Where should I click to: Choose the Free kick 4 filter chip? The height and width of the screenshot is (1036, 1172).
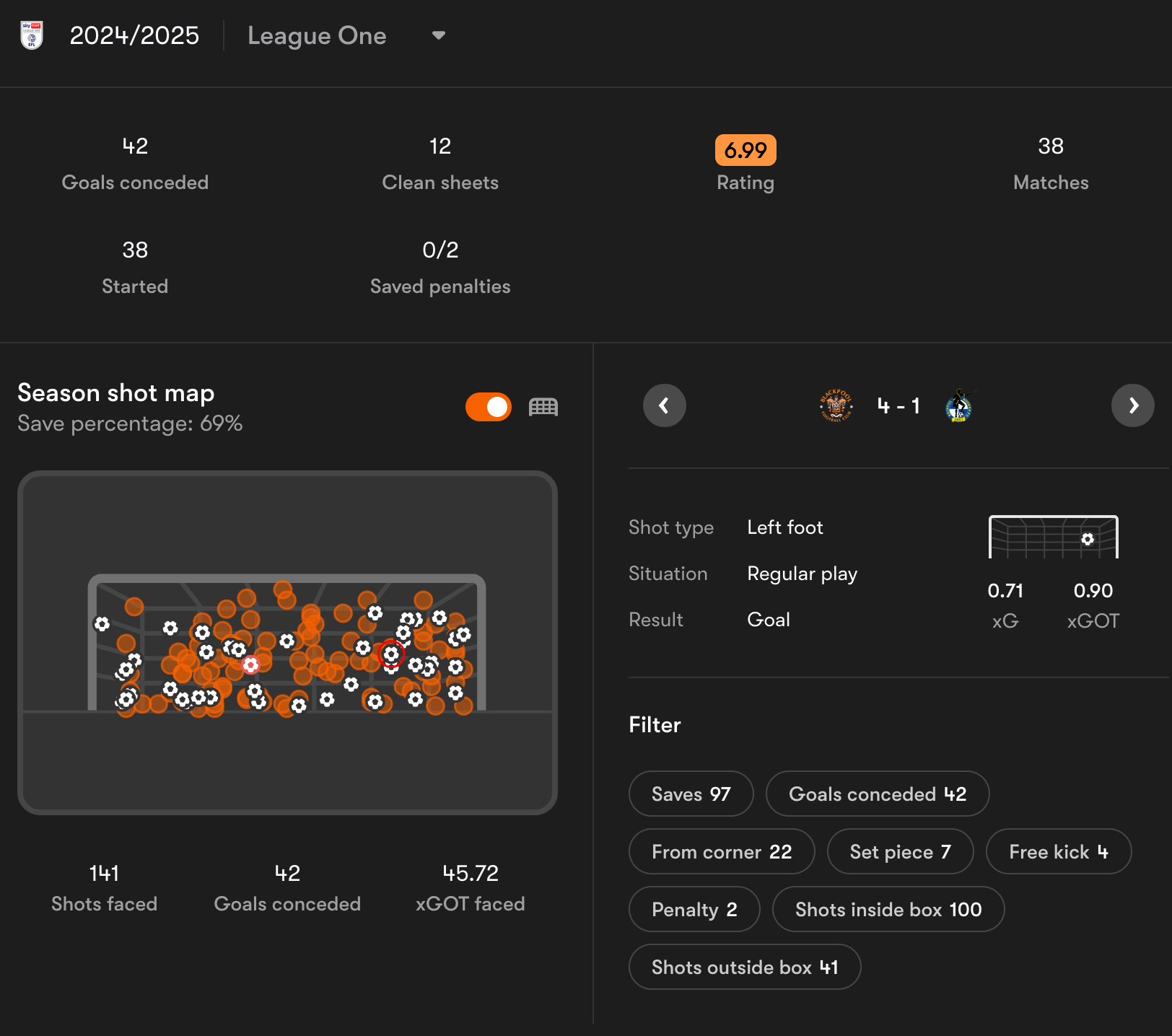pos(1058,851)
